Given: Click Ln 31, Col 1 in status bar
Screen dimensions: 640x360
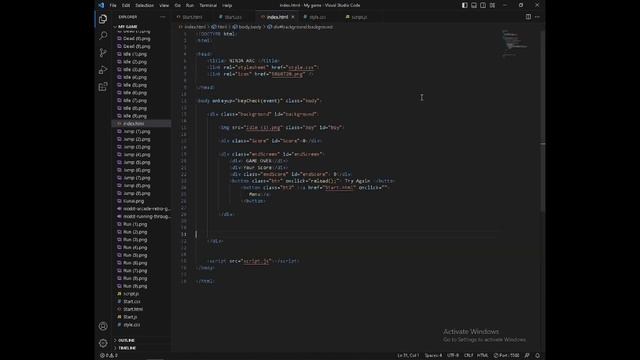Looking at the screenshot, I should click(x=408, y=356).
